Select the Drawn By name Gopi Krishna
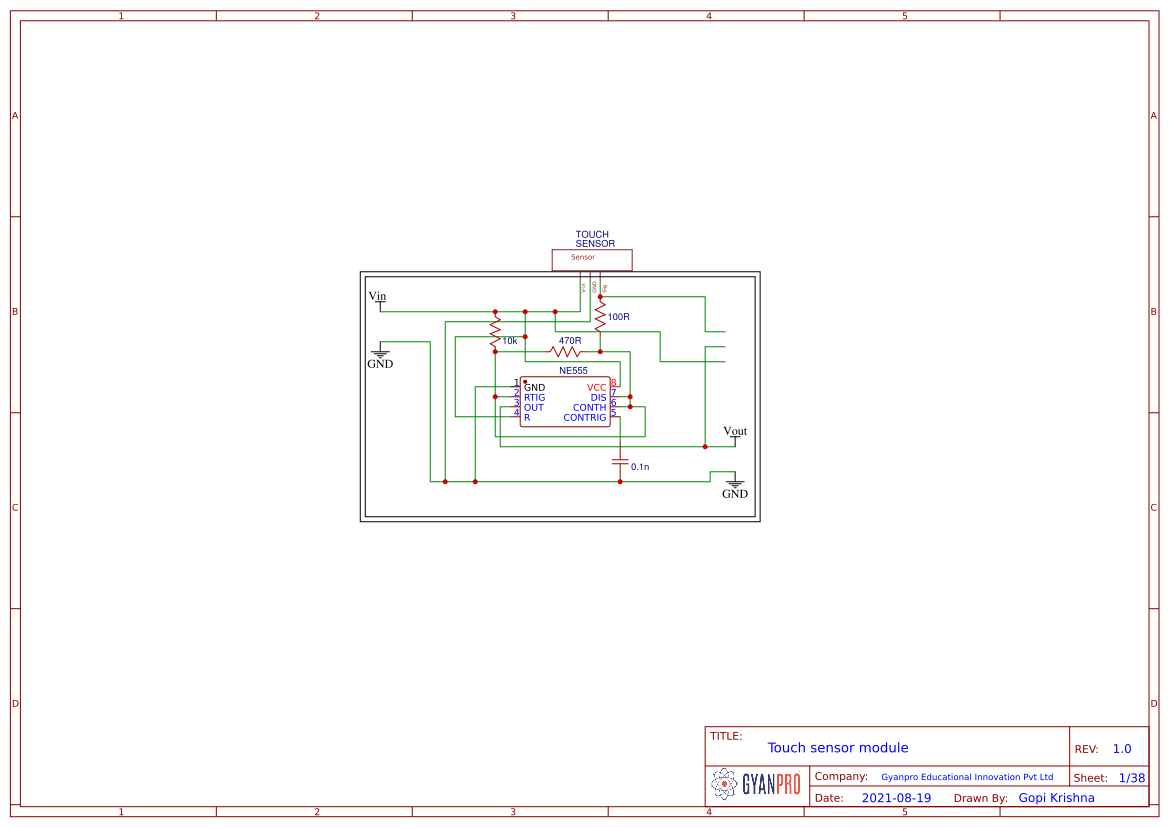 click(x=1056, y=798)
